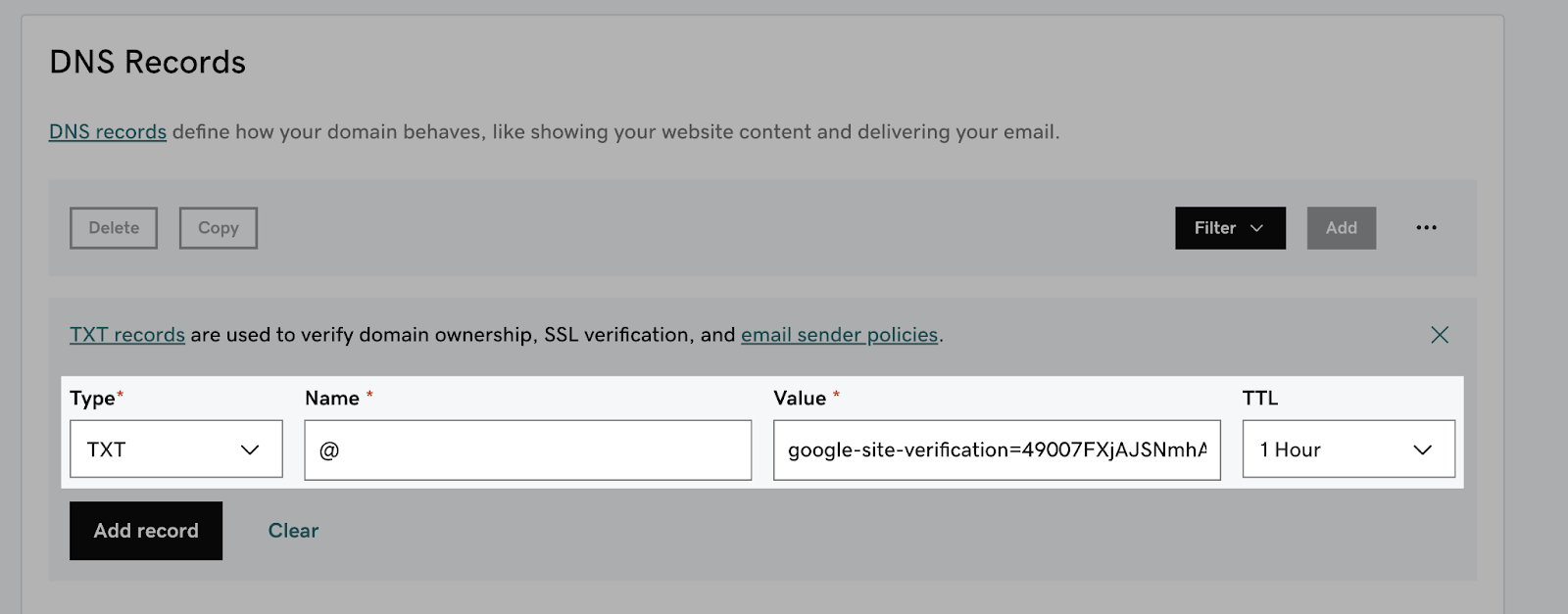Click into the Value text field
This screenshot has width=1568, height=614.
(996, 450)
